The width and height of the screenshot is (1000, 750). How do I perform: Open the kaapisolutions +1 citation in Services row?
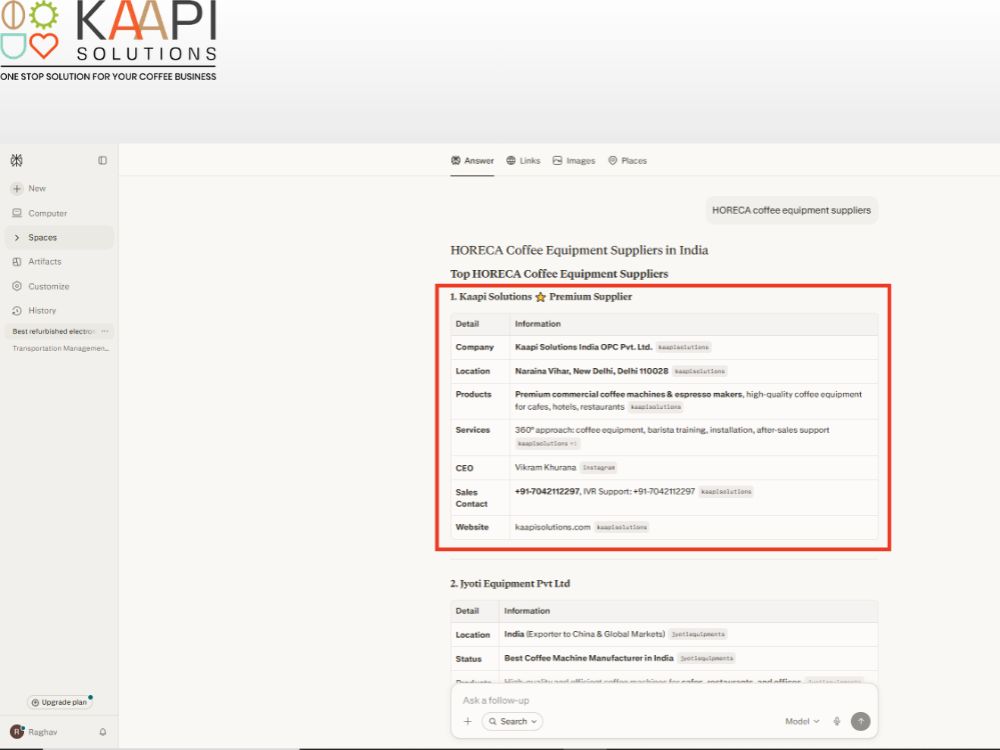(548, 443)
